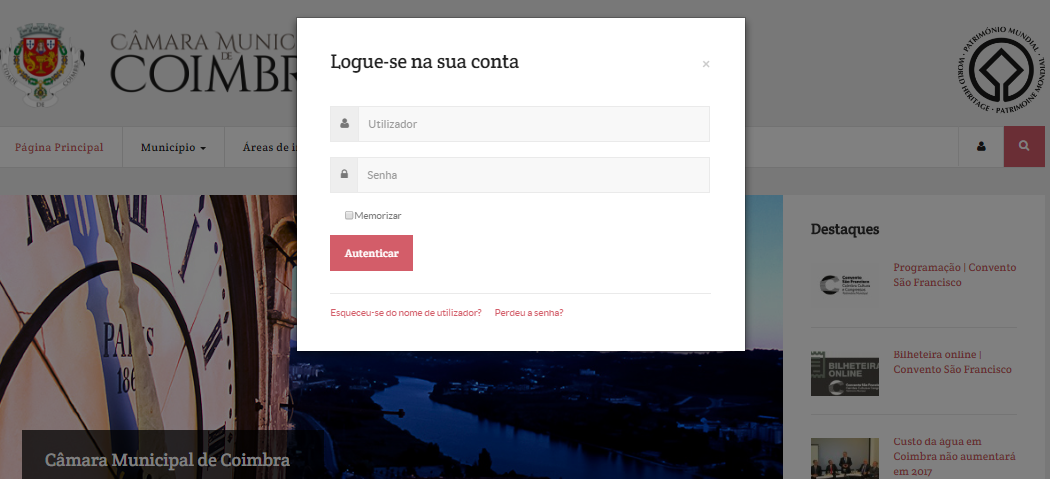1050x479 pixels.
Task: Click the user icon beside Utilizador field
Action: point(344,124)
